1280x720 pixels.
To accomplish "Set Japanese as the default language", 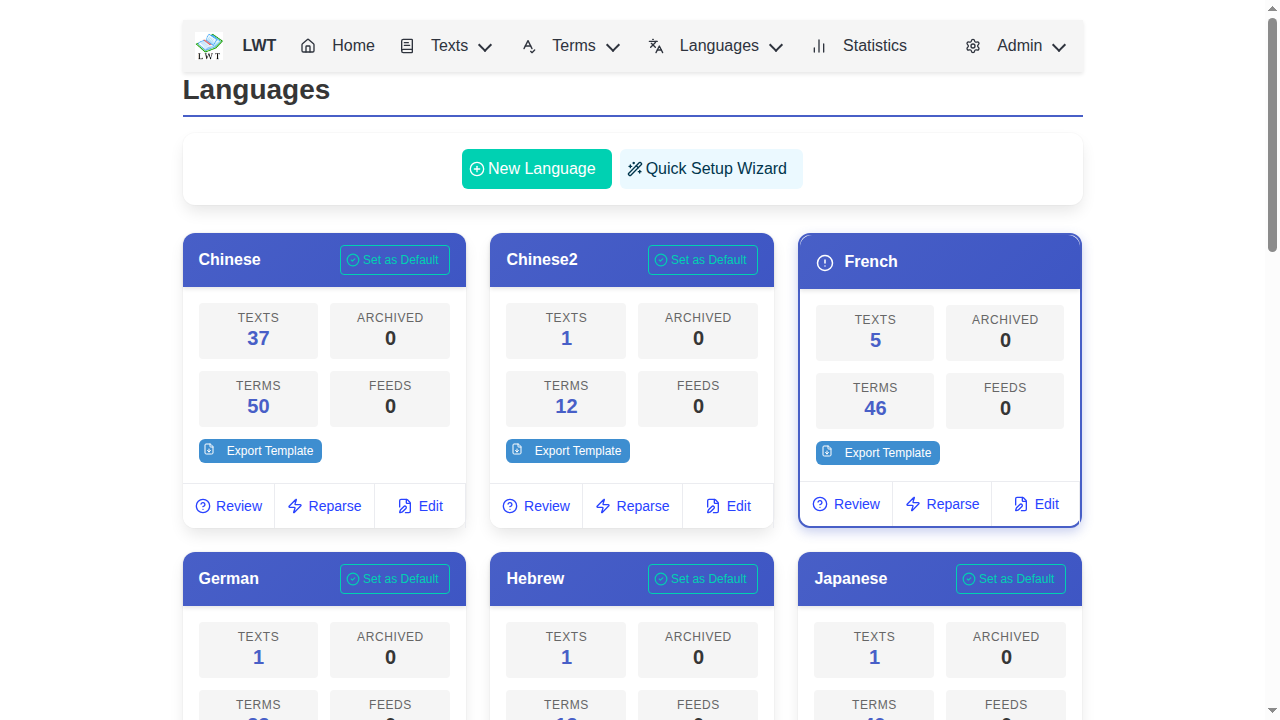I will pyautogui.click(x=1010, y=578).
